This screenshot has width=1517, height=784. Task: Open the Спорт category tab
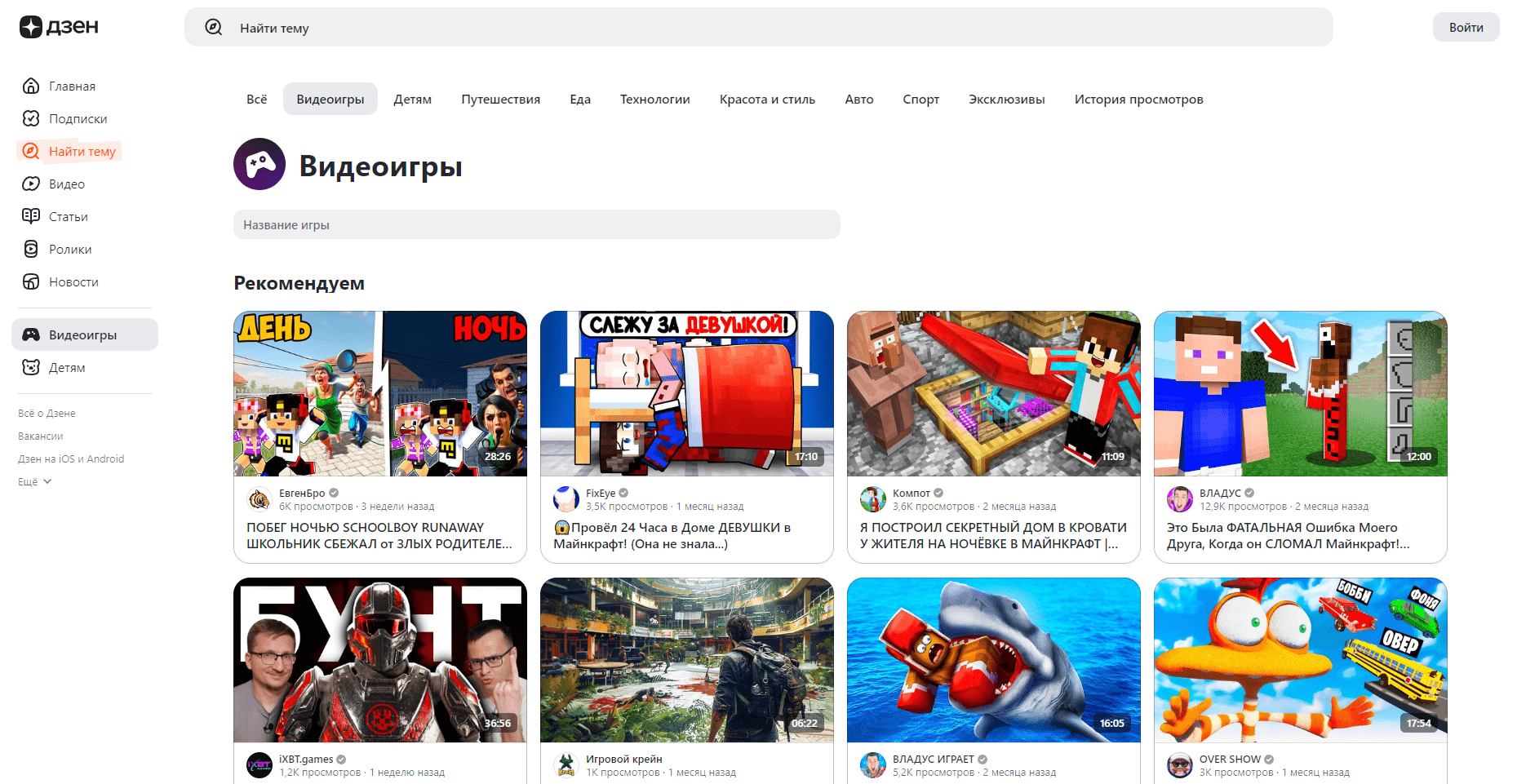pos(920,99)
